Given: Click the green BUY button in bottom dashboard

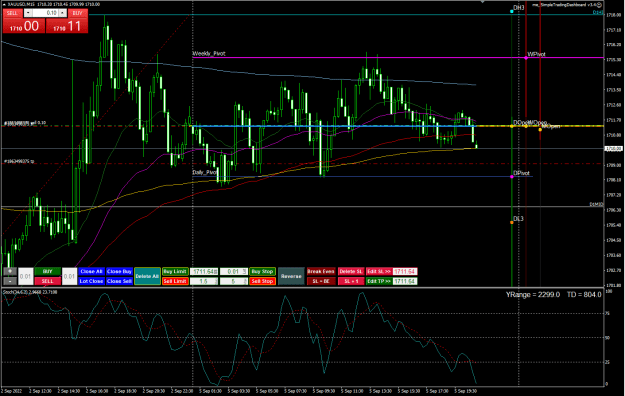Looking at the screenshot, I should tap(47, 272).
